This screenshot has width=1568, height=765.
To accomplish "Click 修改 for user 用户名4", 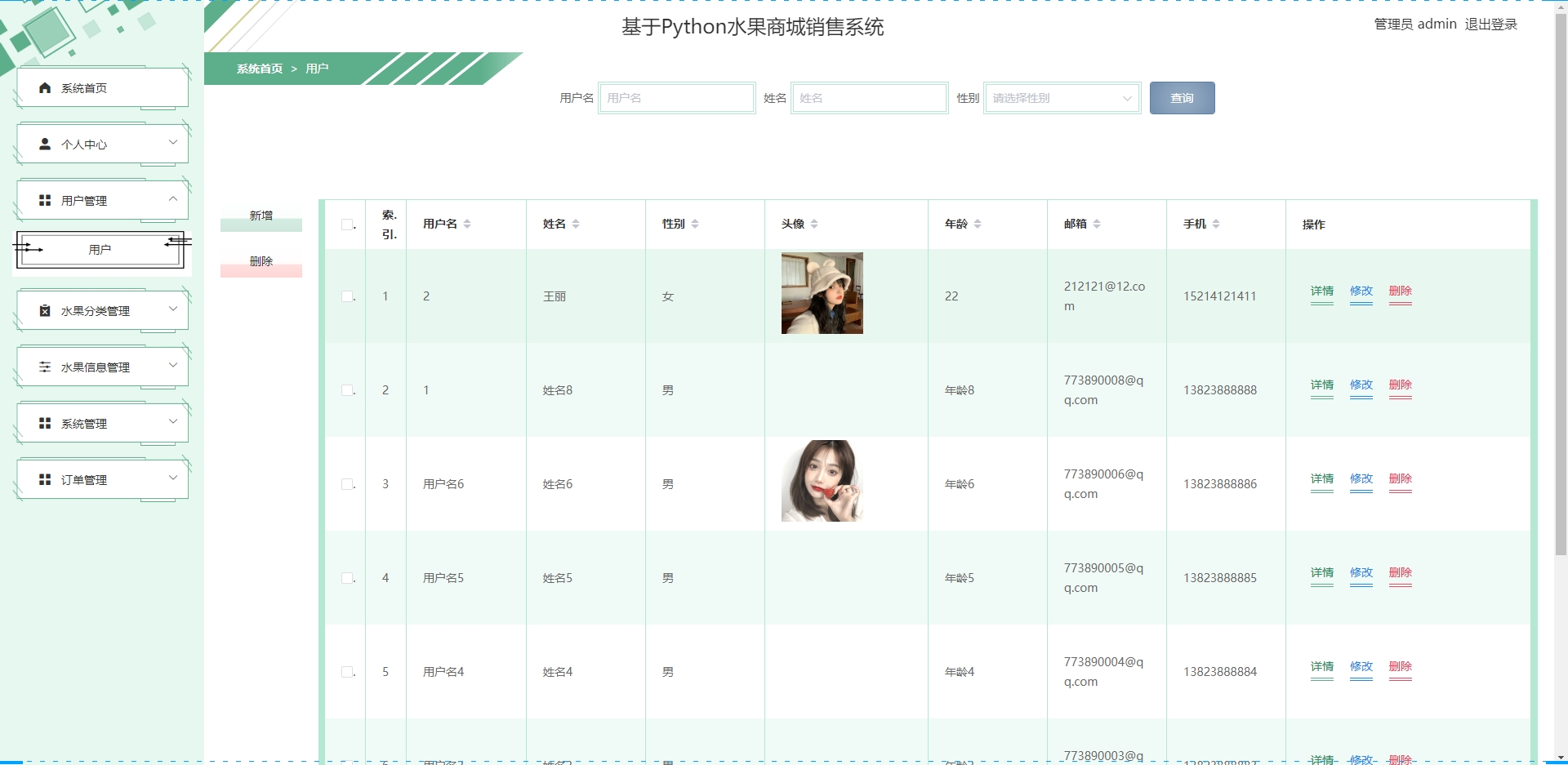I will (x=1361, y=667).
